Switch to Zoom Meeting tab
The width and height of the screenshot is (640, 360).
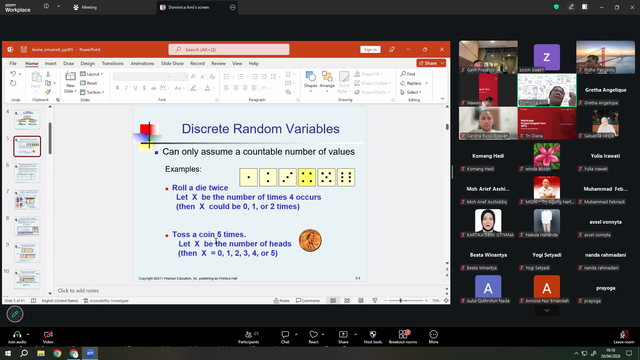point(85,7)
